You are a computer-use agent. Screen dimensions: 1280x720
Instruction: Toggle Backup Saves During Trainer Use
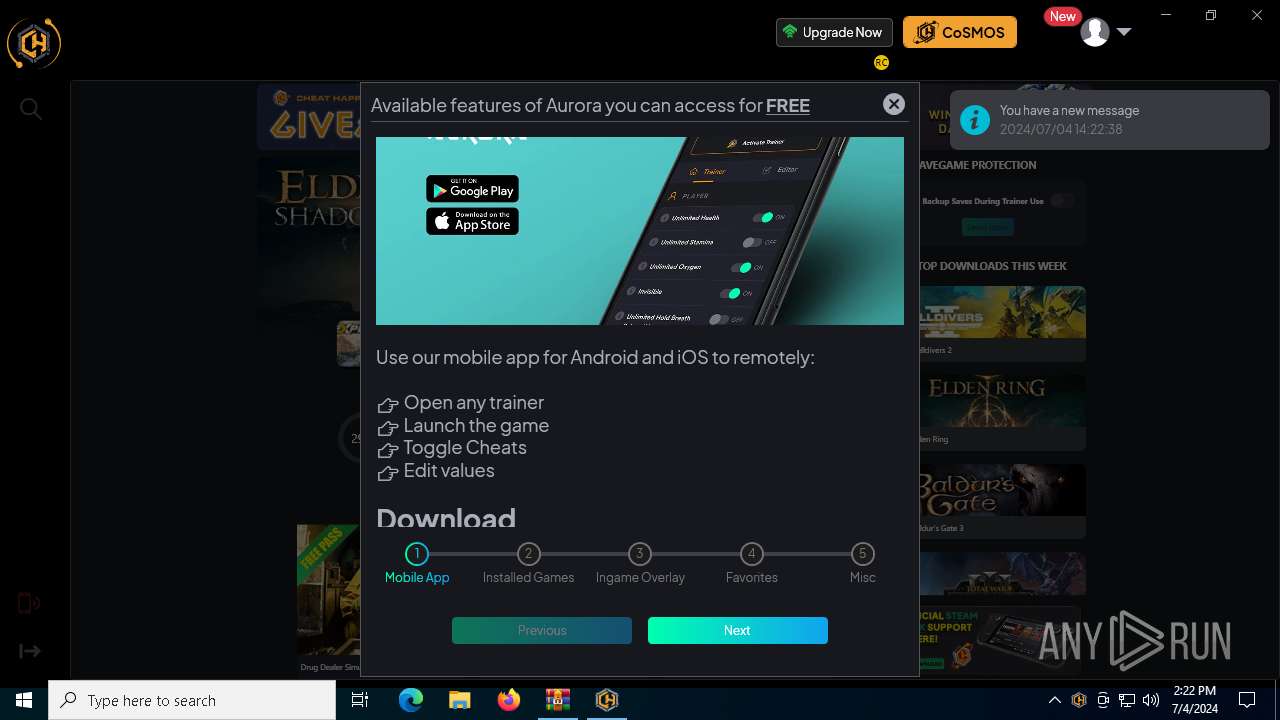1062,201
